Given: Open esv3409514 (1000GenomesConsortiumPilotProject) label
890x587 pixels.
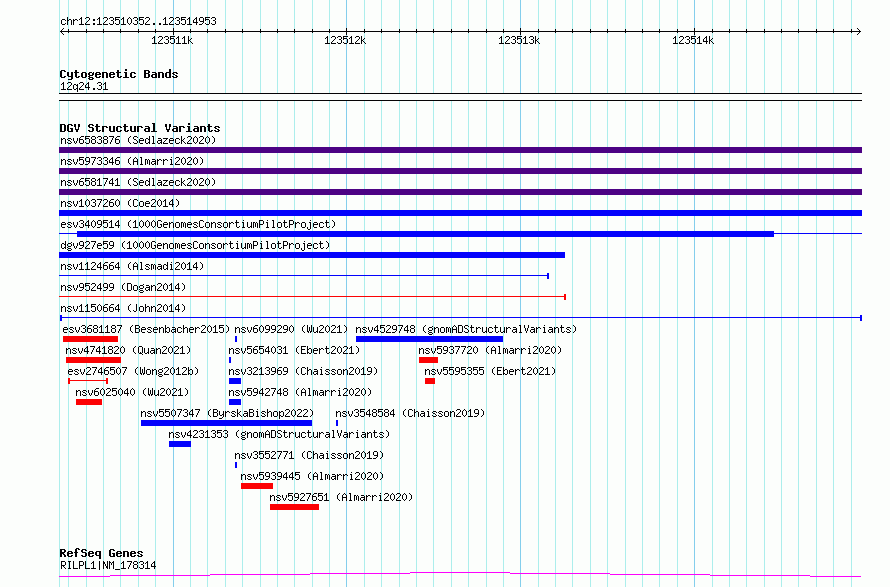Looking at the screenshot, I should coord(198,224).
